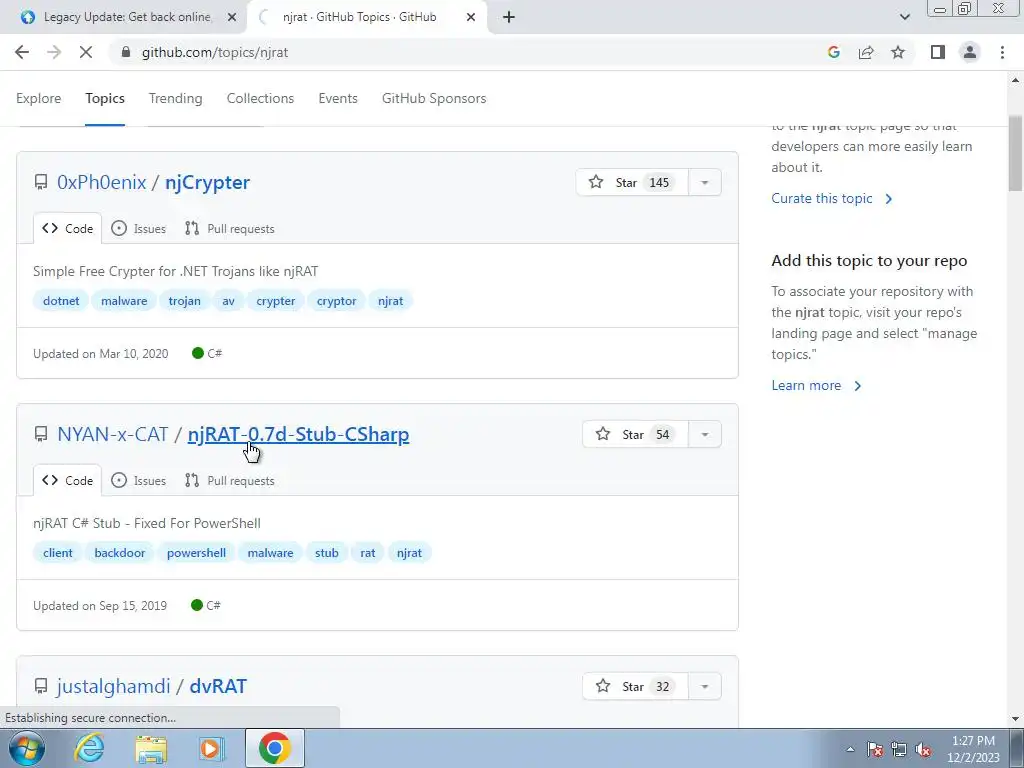Star the njRAT-0.7d-Stub-CSharp repository

(635, 435)
